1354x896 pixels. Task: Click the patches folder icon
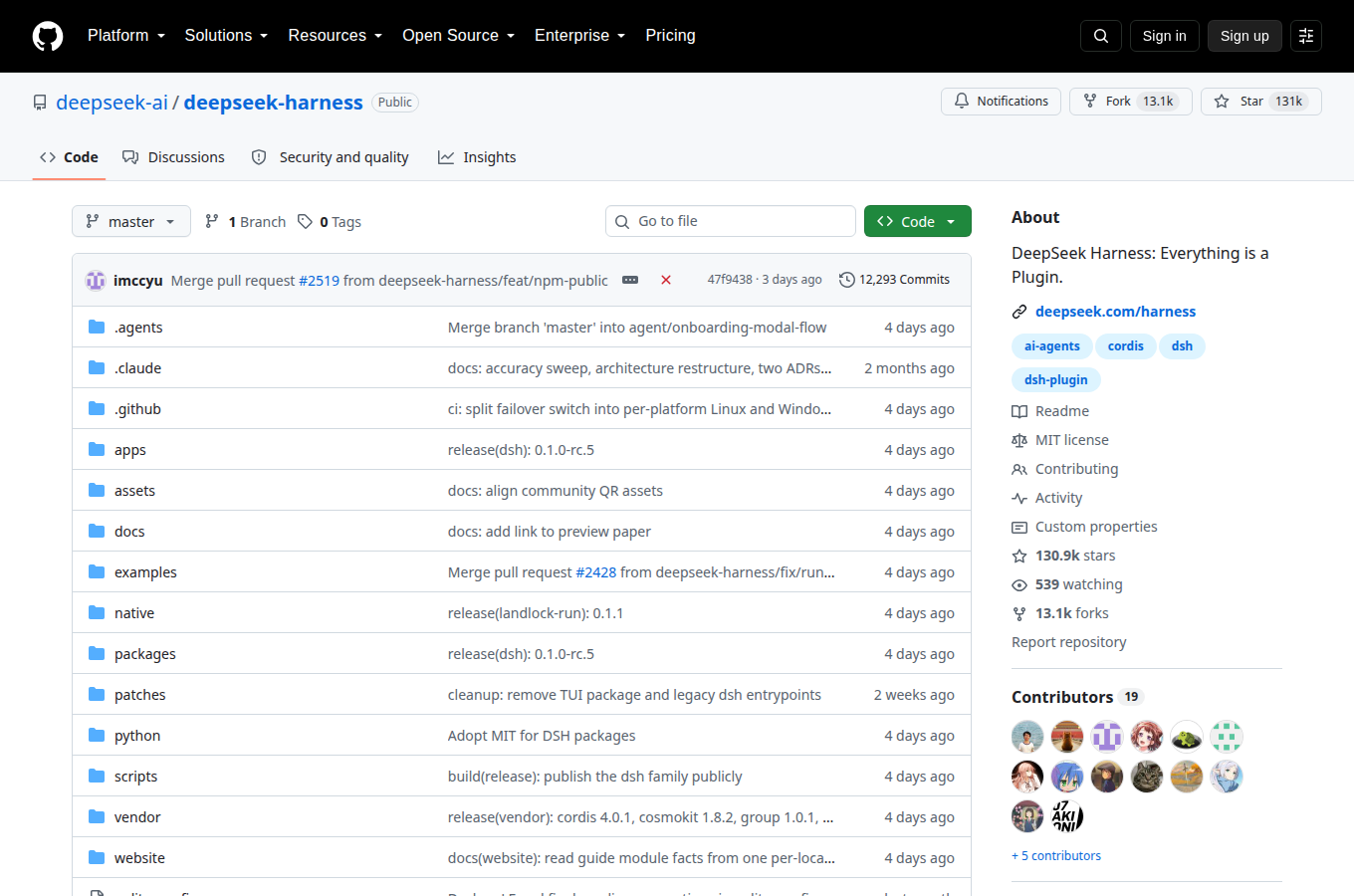point(97,694)
